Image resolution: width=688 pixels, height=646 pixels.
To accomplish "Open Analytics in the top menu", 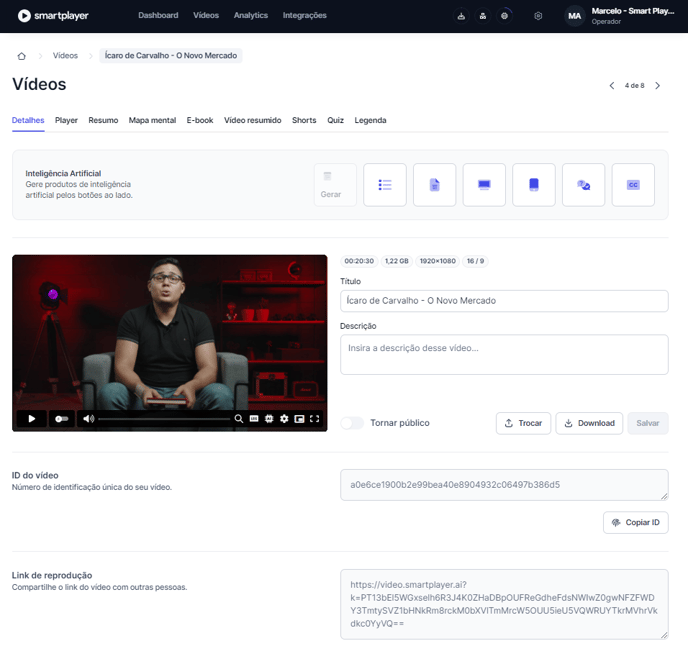I will click(250, 16).
